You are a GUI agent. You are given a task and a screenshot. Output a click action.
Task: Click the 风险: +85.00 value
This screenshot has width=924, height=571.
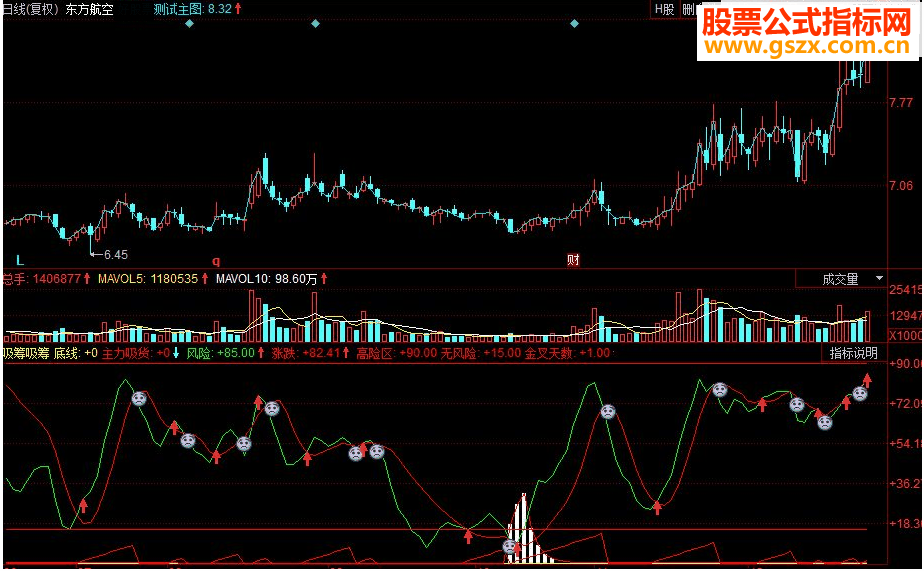point(220,354)
